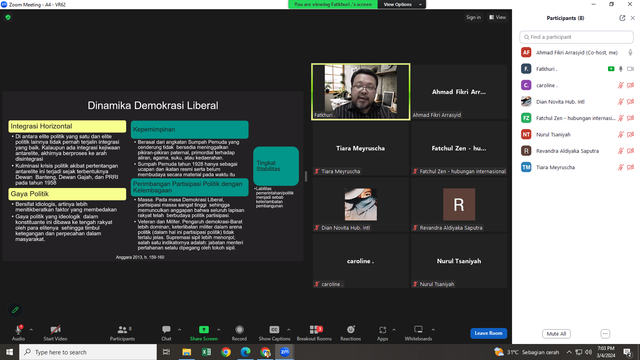Click the green encryption shield icon
The image size is (640, 360).
(x=8, y=18)
